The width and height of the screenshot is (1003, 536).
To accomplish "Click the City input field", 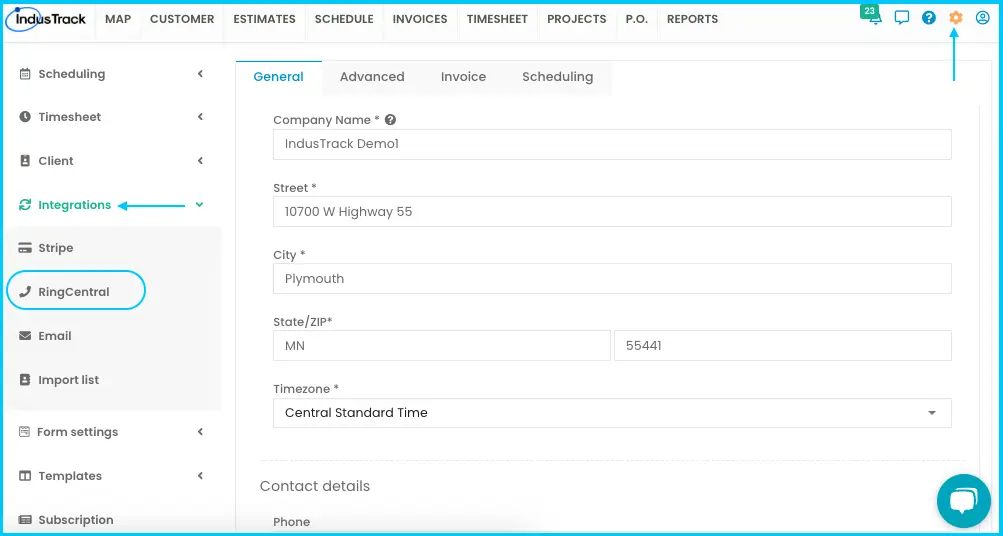I will click(x=612, y=278).
